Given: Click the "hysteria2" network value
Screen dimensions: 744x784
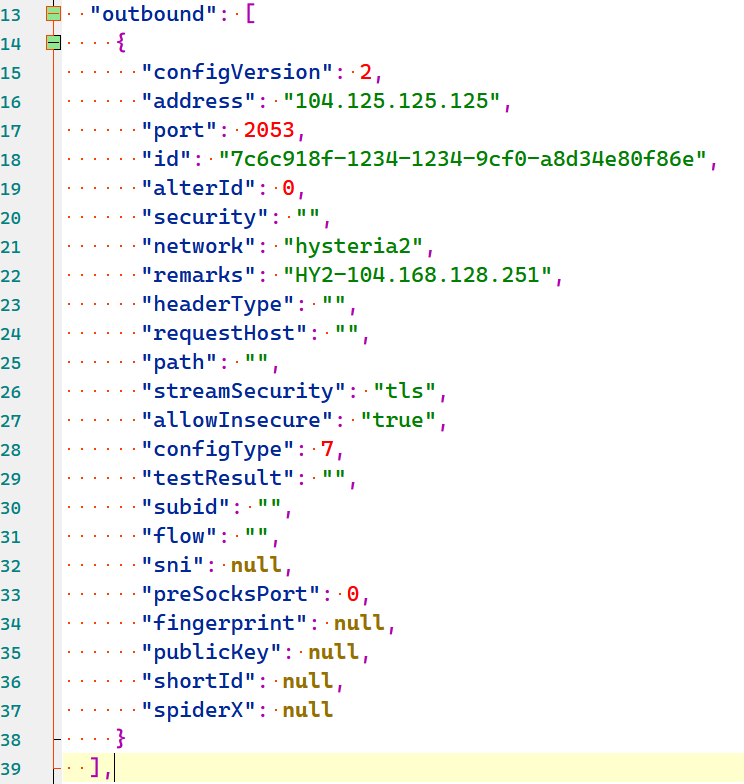Looking at the screenshot, I should pos(359,246).
